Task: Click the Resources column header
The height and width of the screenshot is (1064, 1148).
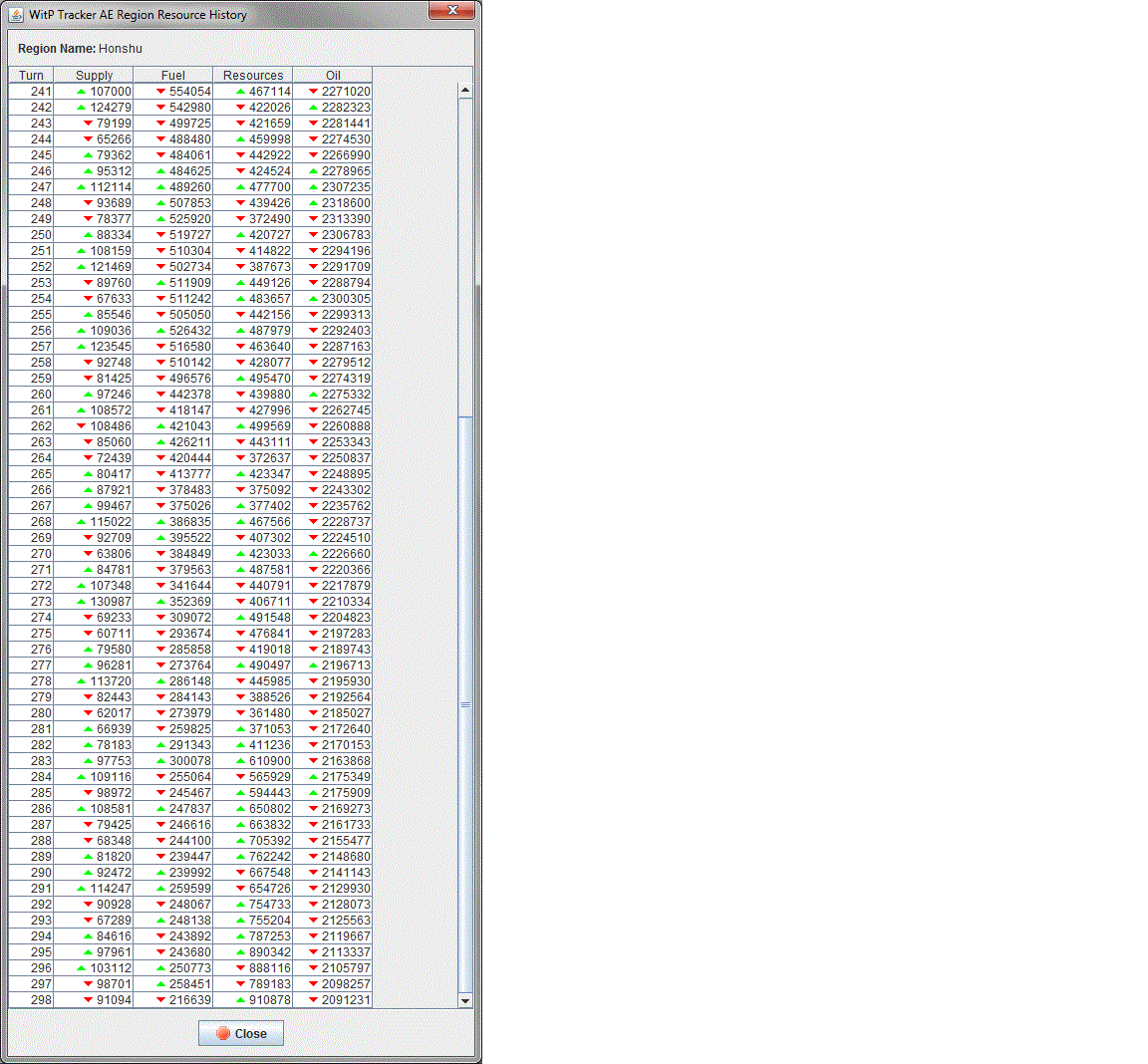Action: tap(252, 76)
